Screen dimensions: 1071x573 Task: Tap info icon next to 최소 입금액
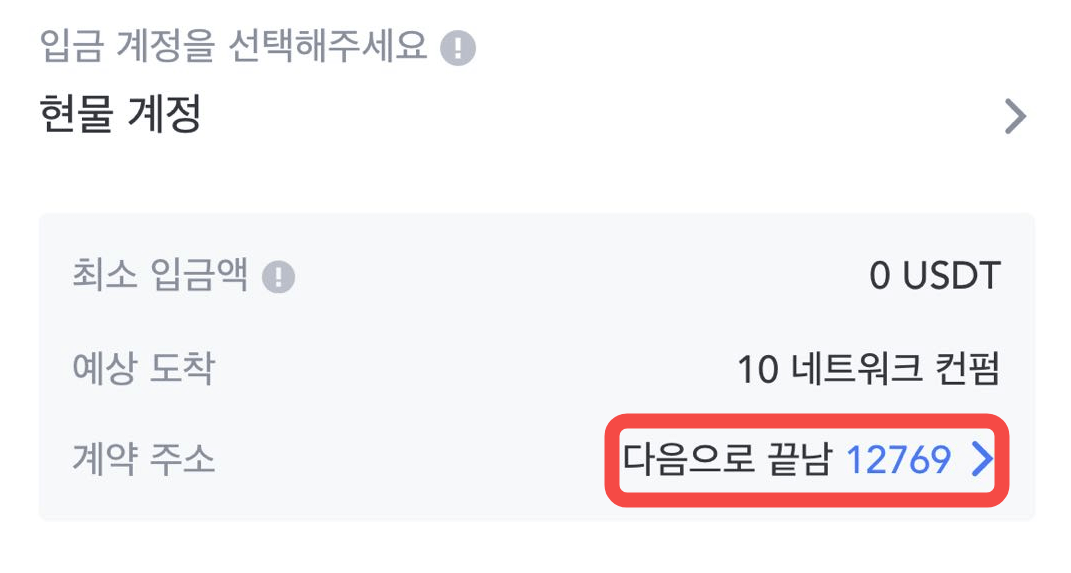point(278,277)
